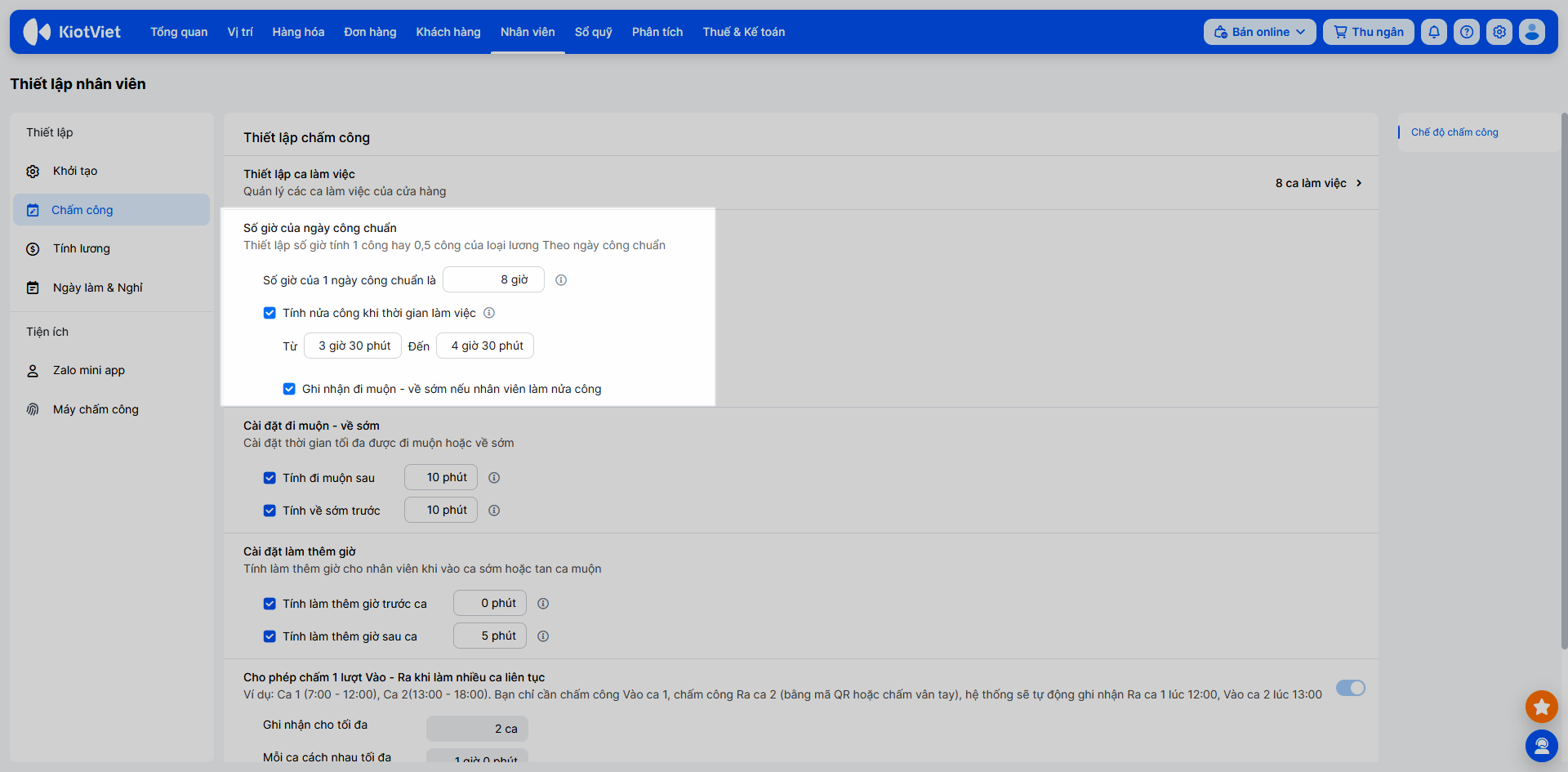This screenshot has height=772, width=1568.
Task: Open Thuế & Kế toán menu
Action: click(744, 32)
